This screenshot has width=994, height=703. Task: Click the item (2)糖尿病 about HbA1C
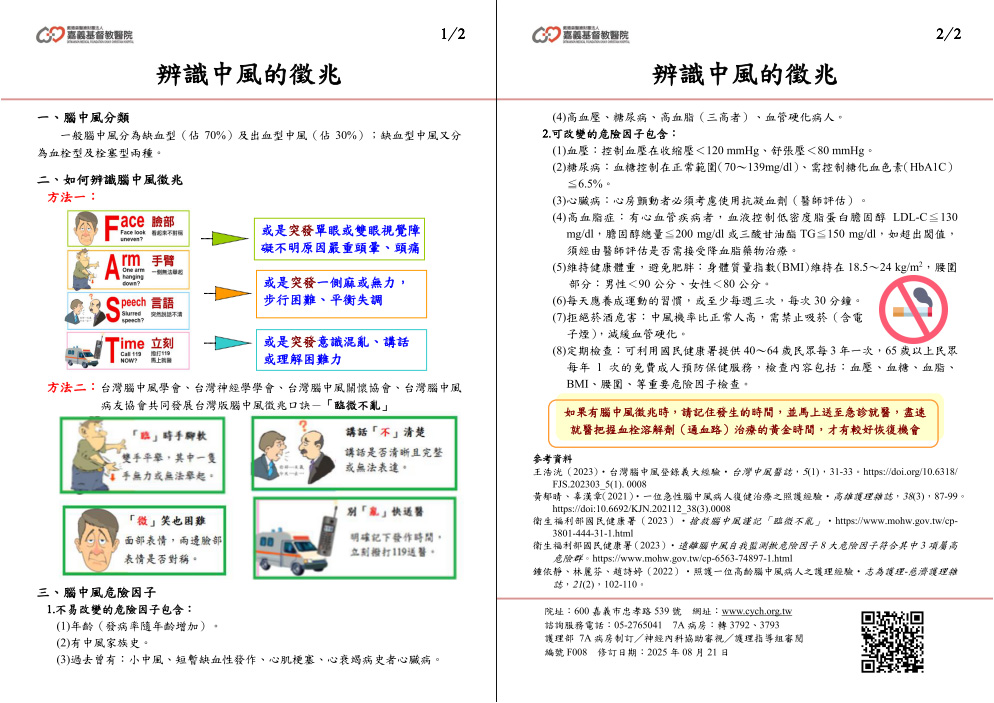(754, 176)
